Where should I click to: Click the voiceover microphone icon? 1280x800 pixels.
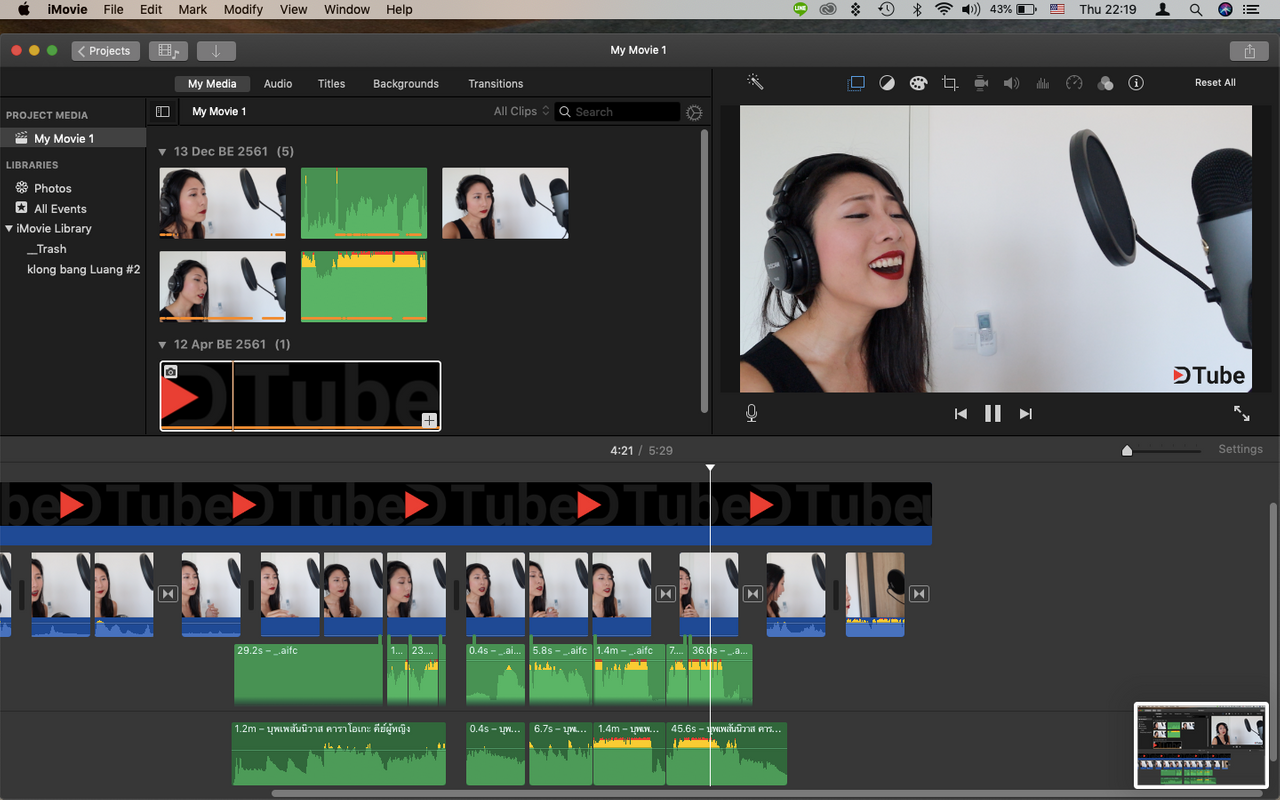click(751, 413)
